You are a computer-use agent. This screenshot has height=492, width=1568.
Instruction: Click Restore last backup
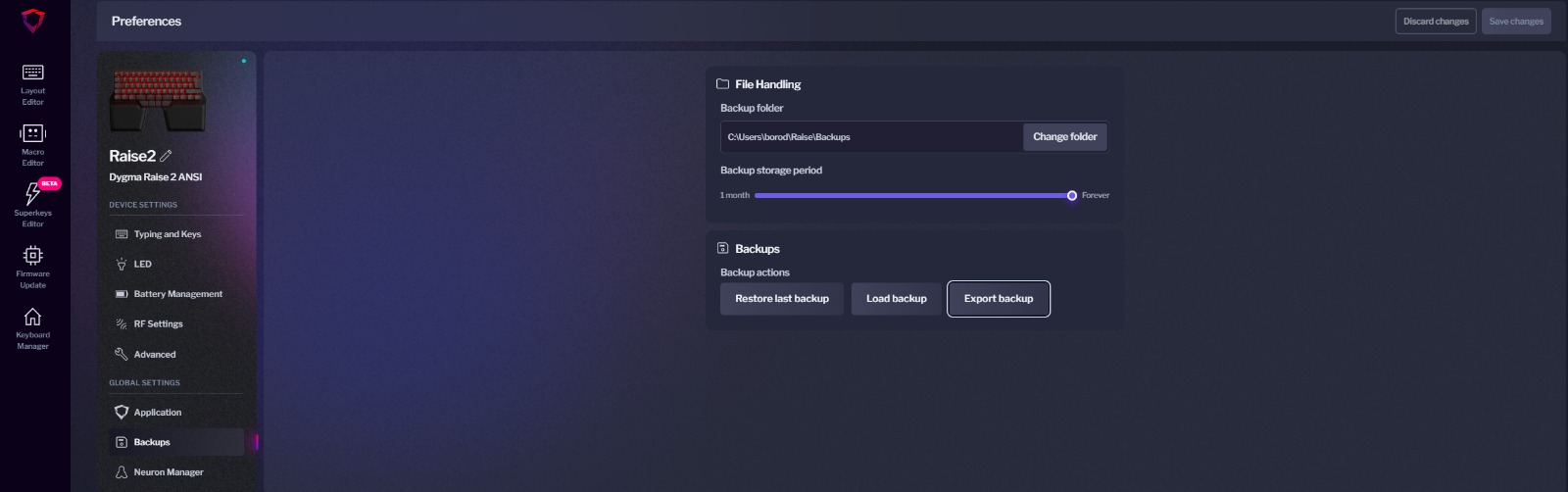(782, 299)
